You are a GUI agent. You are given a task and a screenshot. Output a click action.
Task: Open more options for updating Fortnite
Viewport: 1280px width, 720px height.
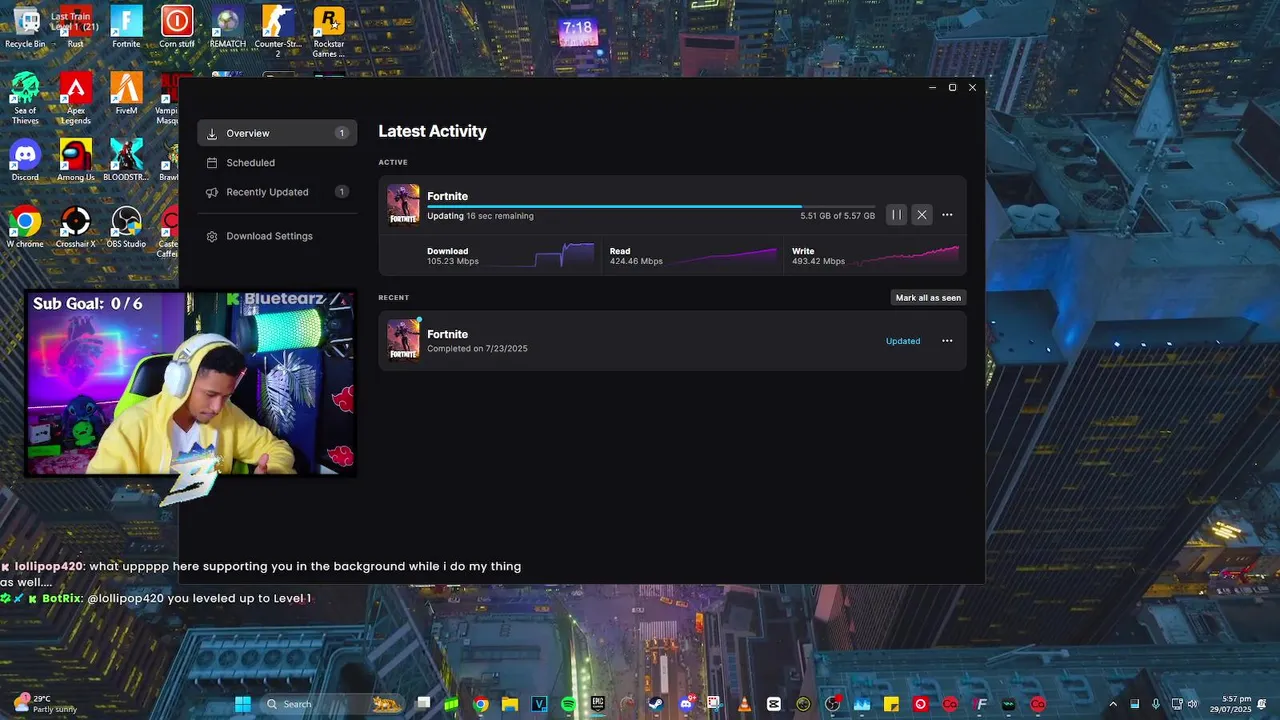(x=947, y=215)
